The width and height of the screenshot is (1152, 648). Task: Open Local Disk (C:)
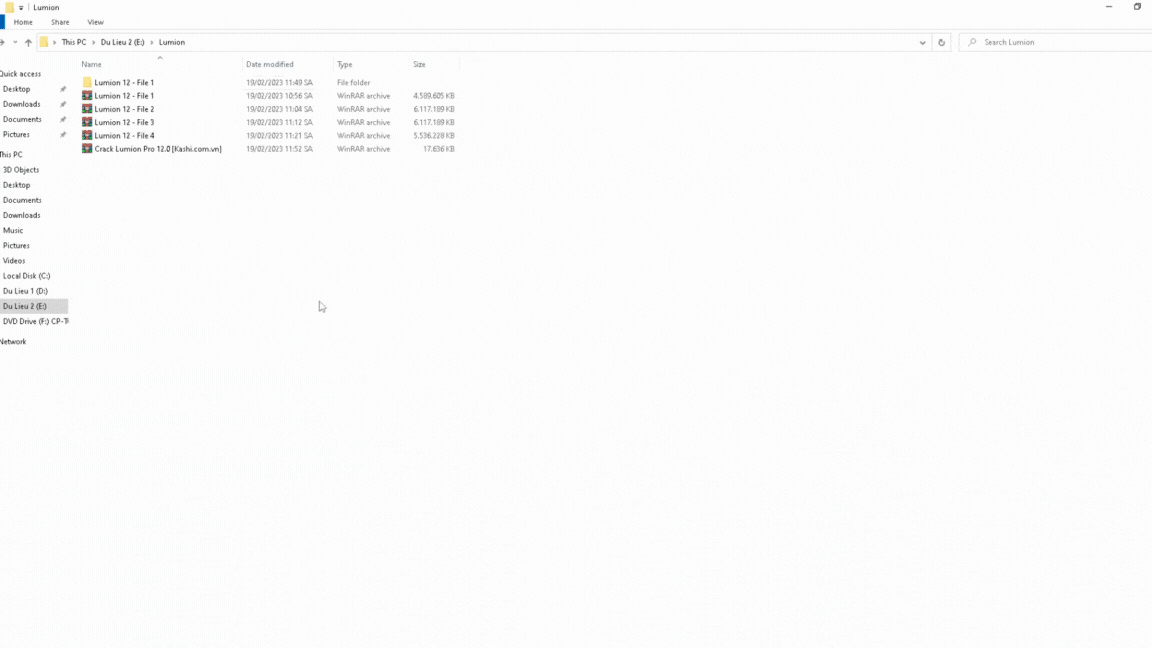26,276
